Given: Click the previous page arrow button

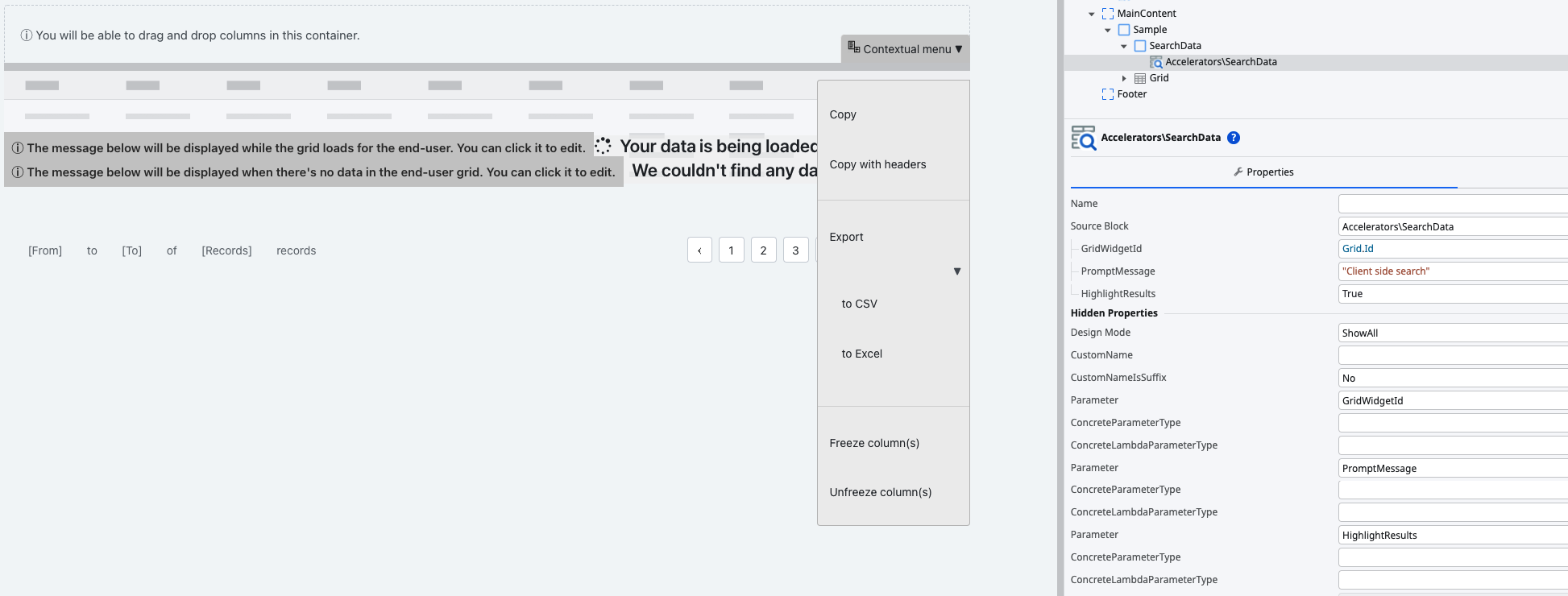Looking at the screenshot, I should pos(699,250).
